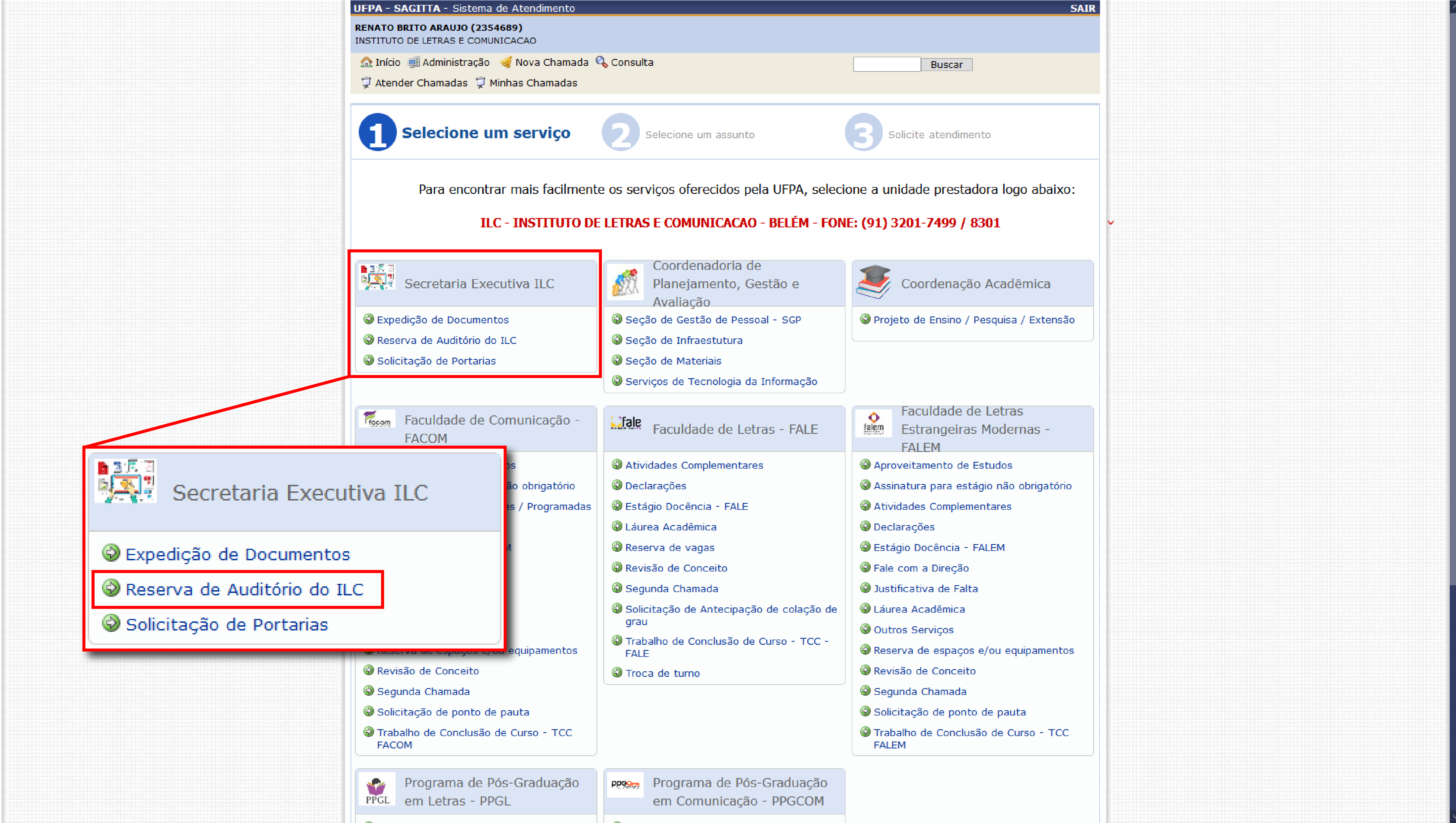Open Solicitação de Antecipação de colação de grau
The height and width of the screenshot is (823, 1456).
[731, 615]
